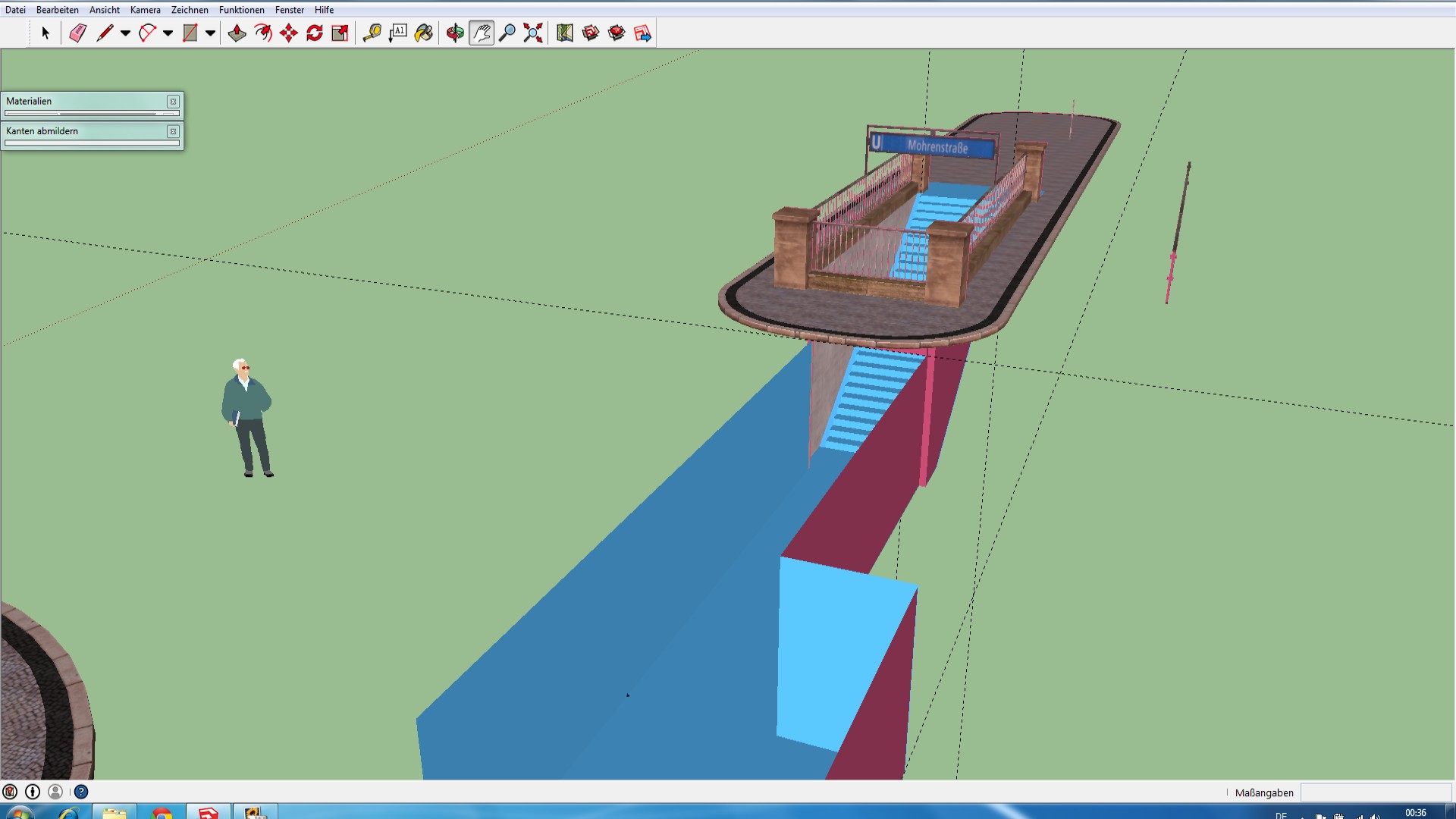This screenshot has width=1456, height=819.
Task: Select the Move tool
Action: point(289,33)
